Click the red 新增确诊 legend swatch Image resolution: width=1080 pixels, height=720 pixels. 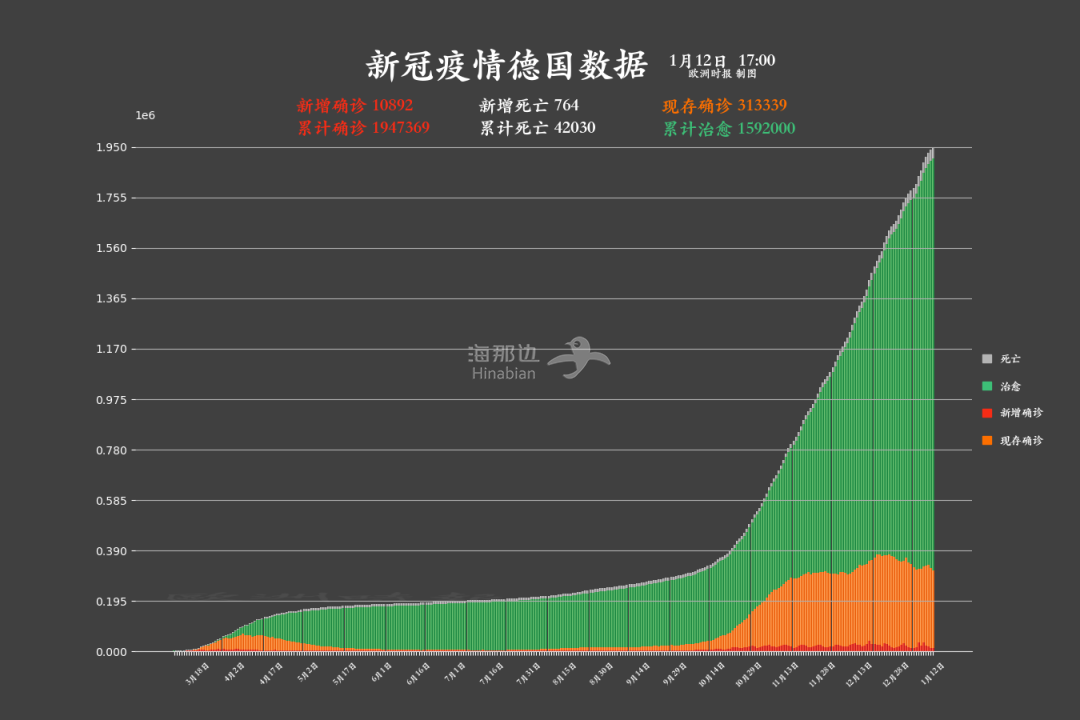coord(987,413)
